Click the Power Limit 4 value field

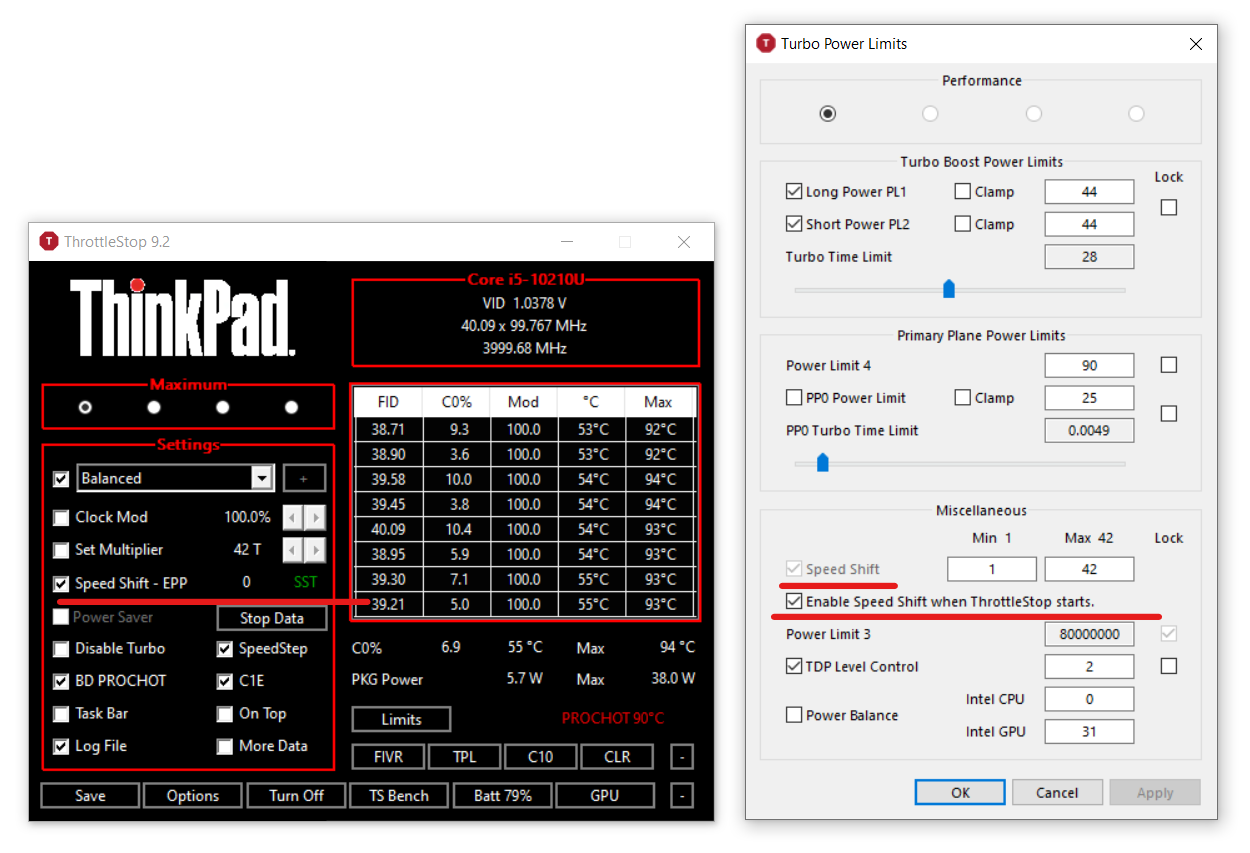click(1089, 365)
